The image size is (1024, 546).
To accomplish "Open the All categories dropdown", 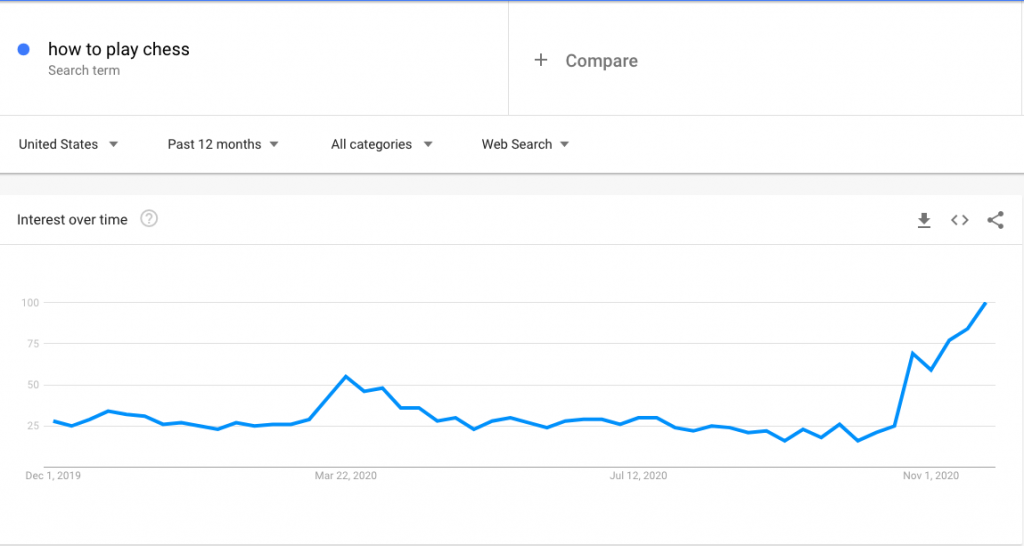I will tap(381, 144).
